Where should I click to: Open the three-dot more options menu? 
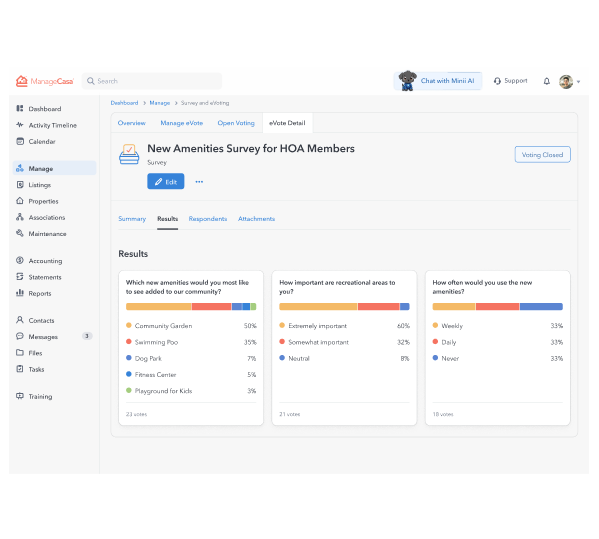point(199,181)
